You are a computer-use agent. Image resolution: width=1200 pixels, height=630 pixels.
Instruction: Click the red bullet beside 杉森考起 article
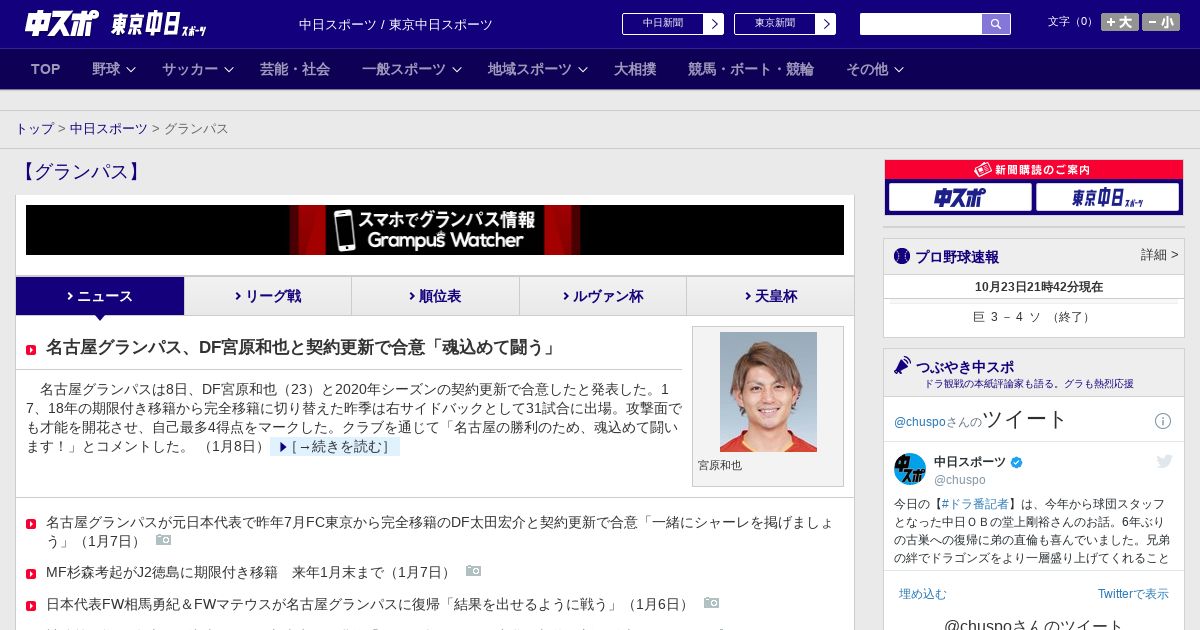[31, 574]
